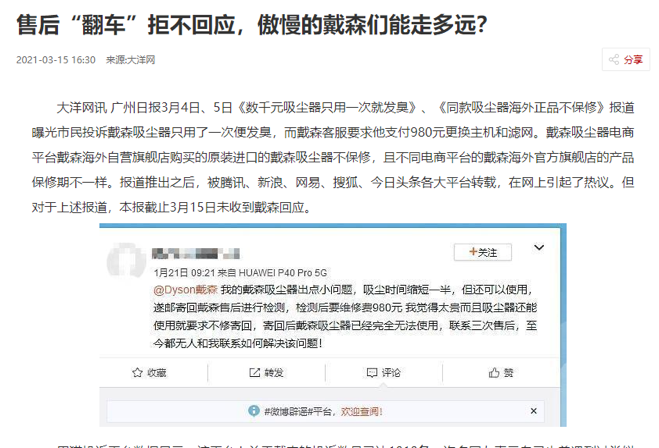This screenshot has width=659, height=448.
Task: Click the 转发 repost icon
Action: (x=255, y=373)
